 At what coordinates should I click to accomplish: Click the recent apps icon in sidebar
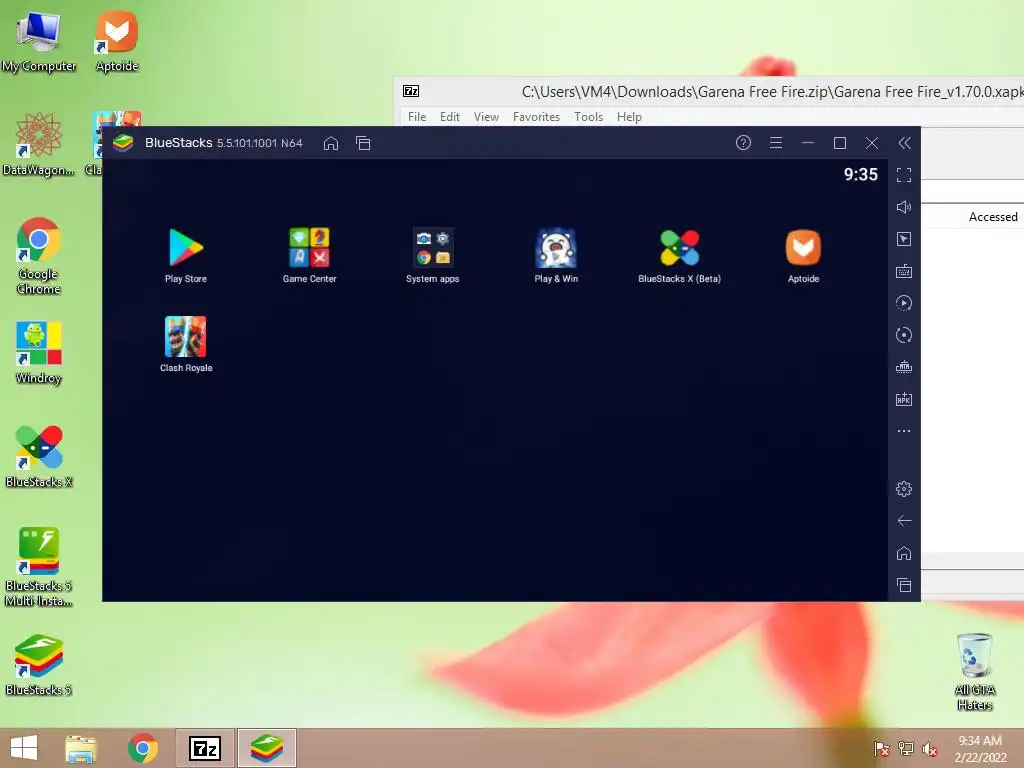pyautogui.click(x=904, y=585)
